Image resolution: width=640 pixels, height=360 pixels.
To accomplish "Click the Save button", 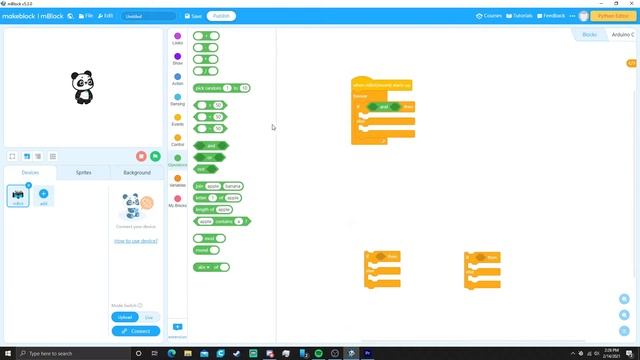I will point(193,16).
